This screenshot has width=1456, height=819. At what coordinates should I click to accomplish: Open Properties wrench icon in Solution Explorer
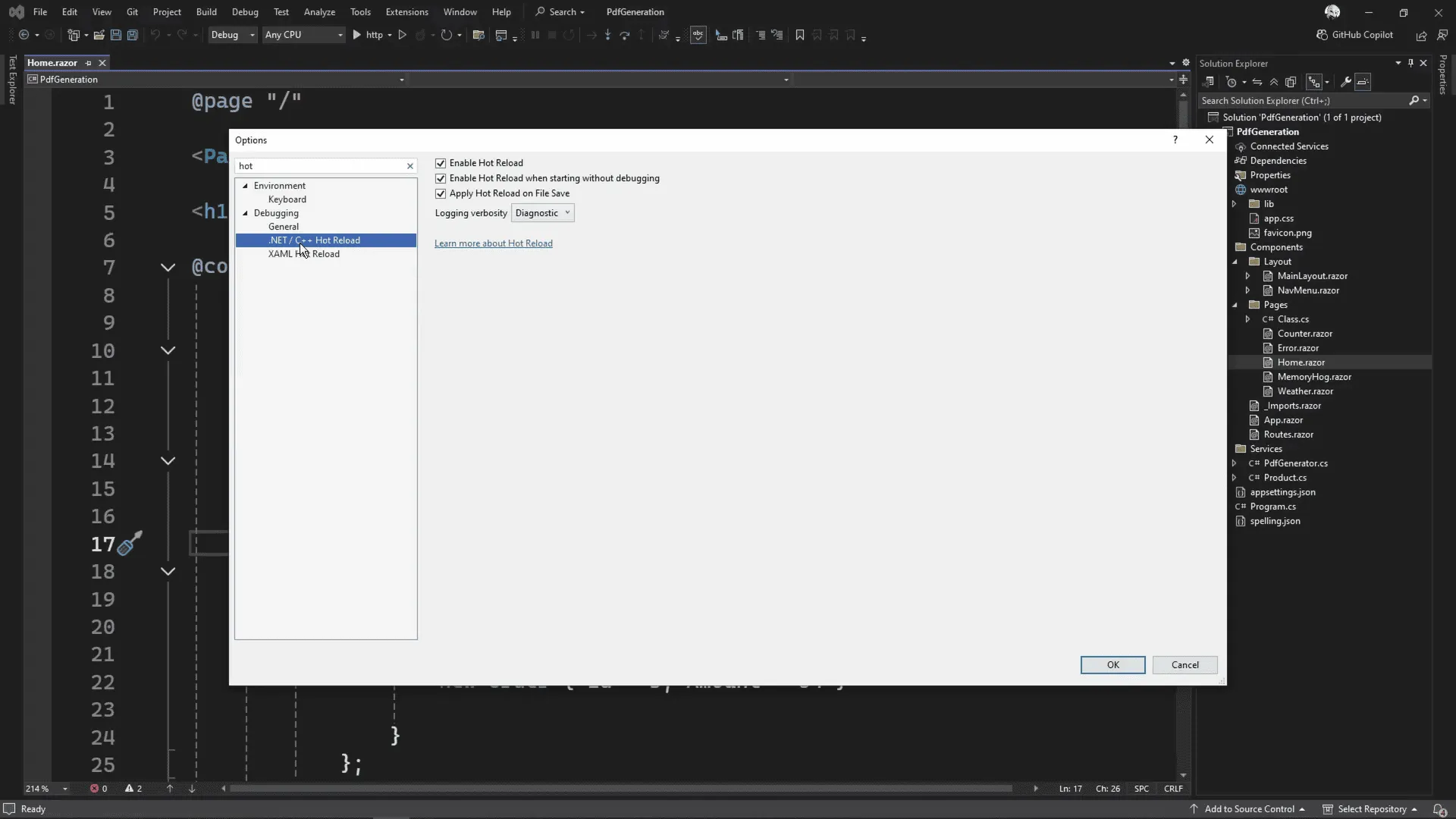(1346, 82)
